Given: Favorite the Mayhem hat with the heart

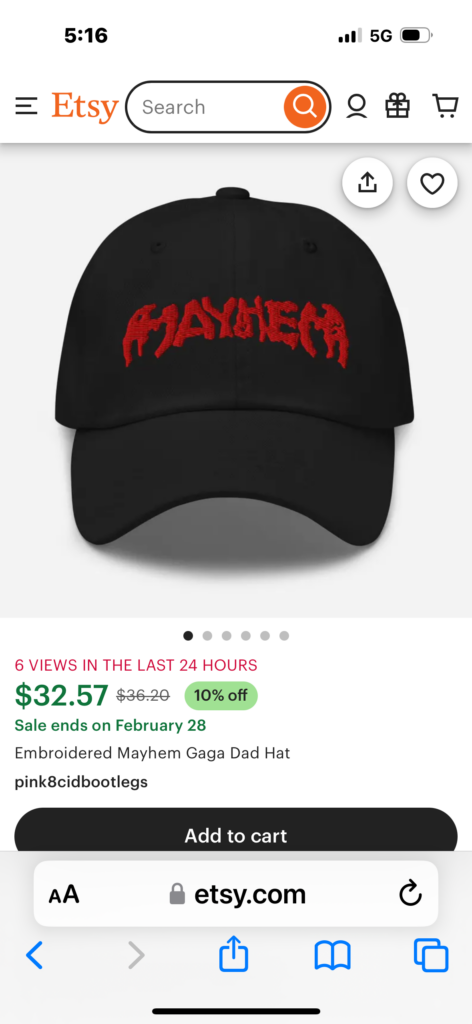Looking at the screenshot, I should pos(432,183).
